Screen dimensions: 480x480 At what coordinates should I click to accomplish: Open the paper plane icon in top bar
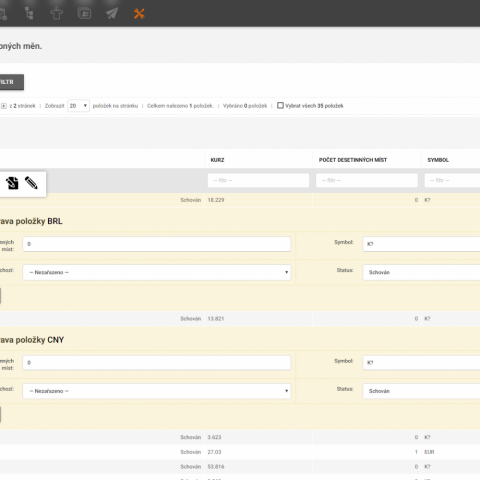(112, 13)
